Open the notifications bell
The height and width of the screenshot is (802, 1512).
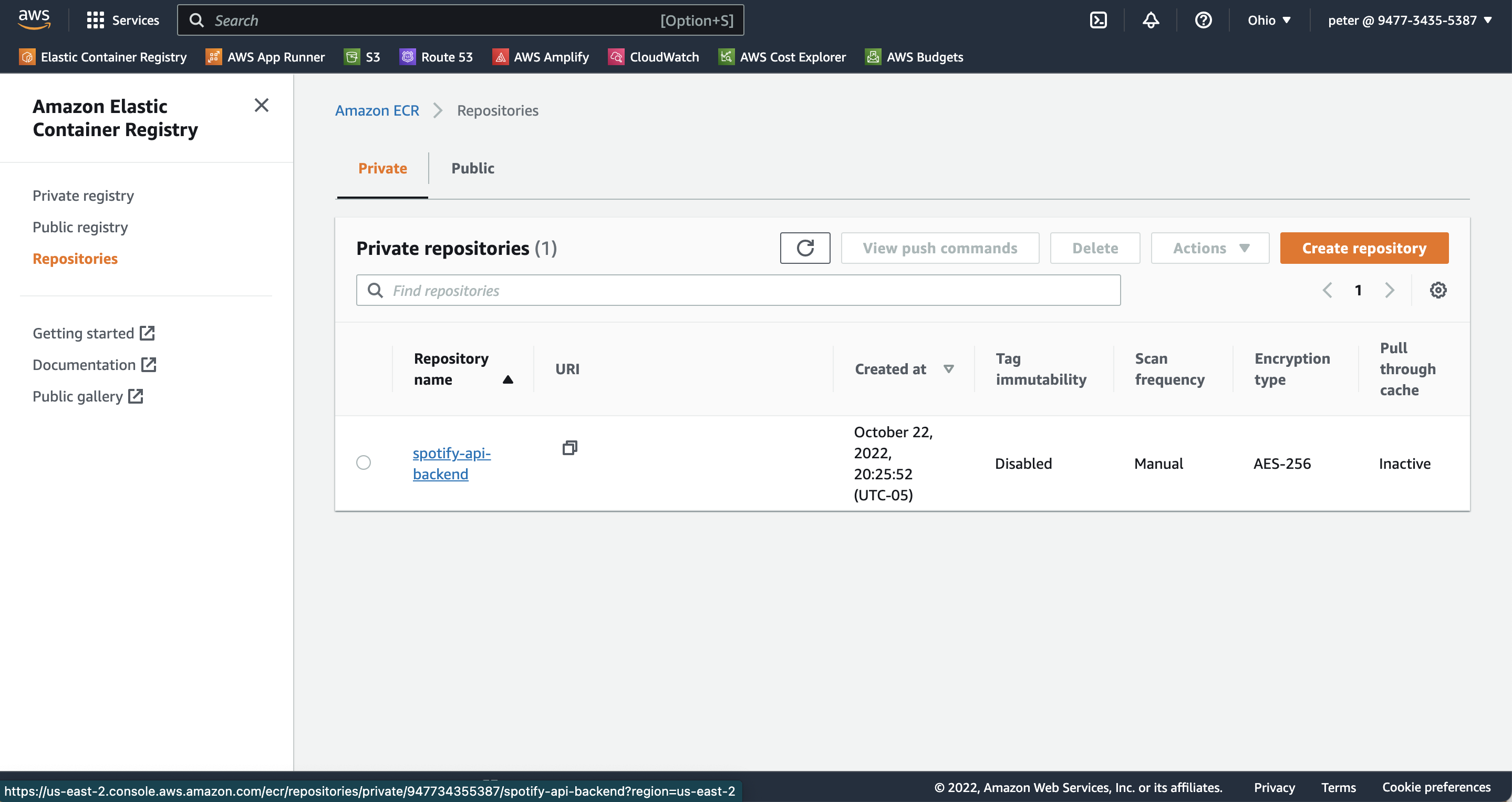pos(1151,20)
